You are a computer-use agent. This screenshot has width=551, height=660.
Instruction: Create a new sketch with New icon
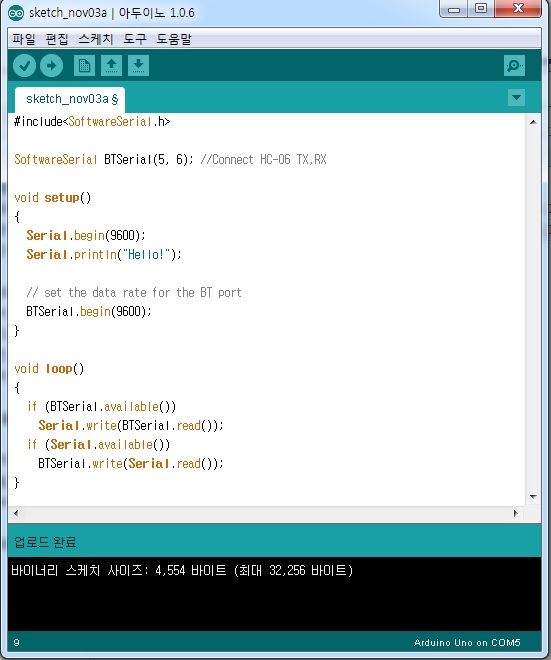84,66
